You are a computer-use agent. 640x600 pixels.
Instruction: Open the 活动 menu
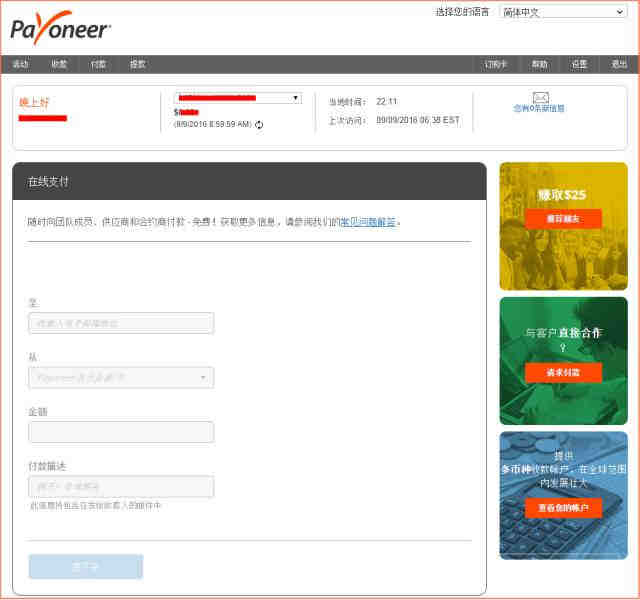coord(20,64)
